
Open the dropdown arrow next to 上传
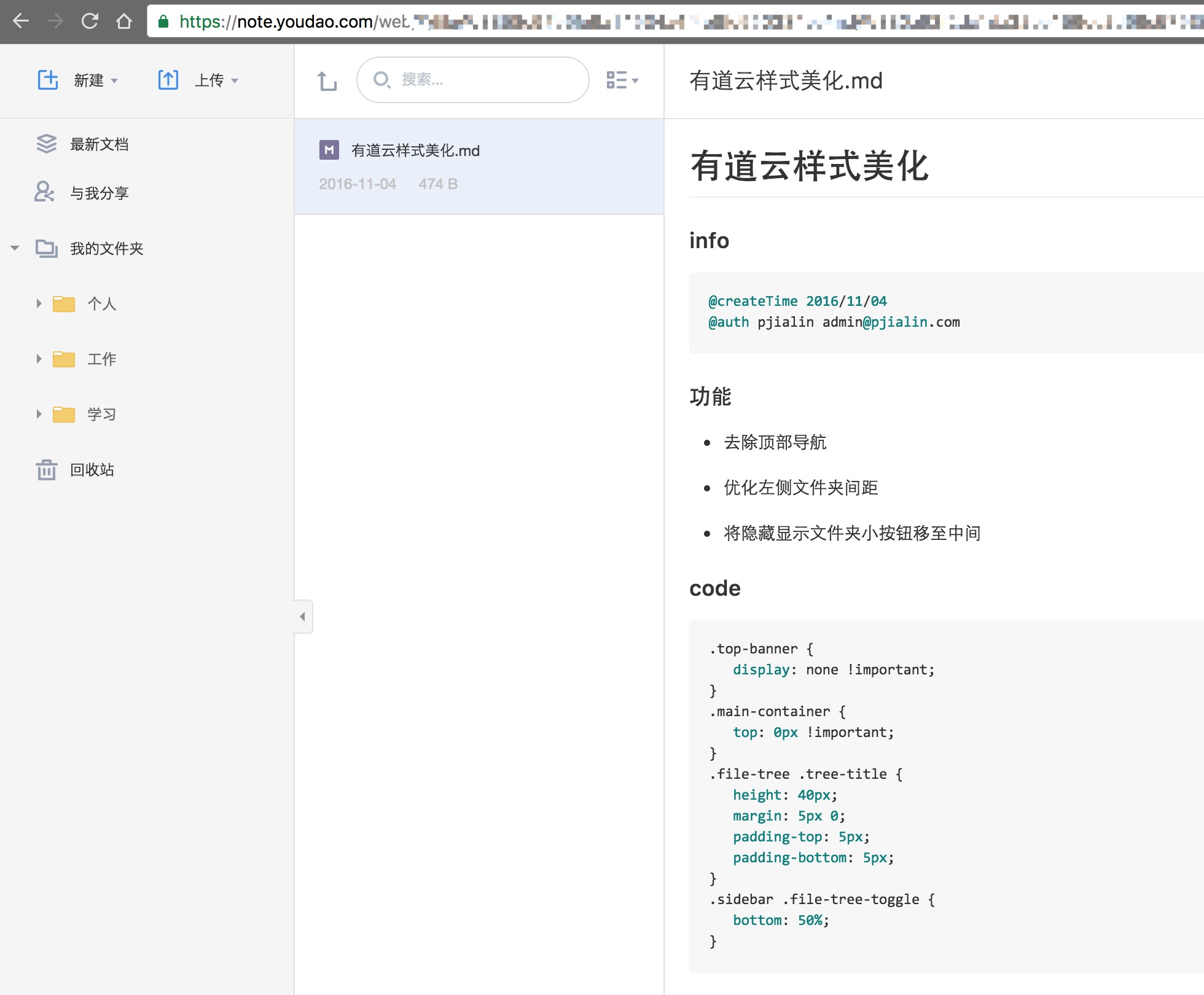click(x=235, y=81)
